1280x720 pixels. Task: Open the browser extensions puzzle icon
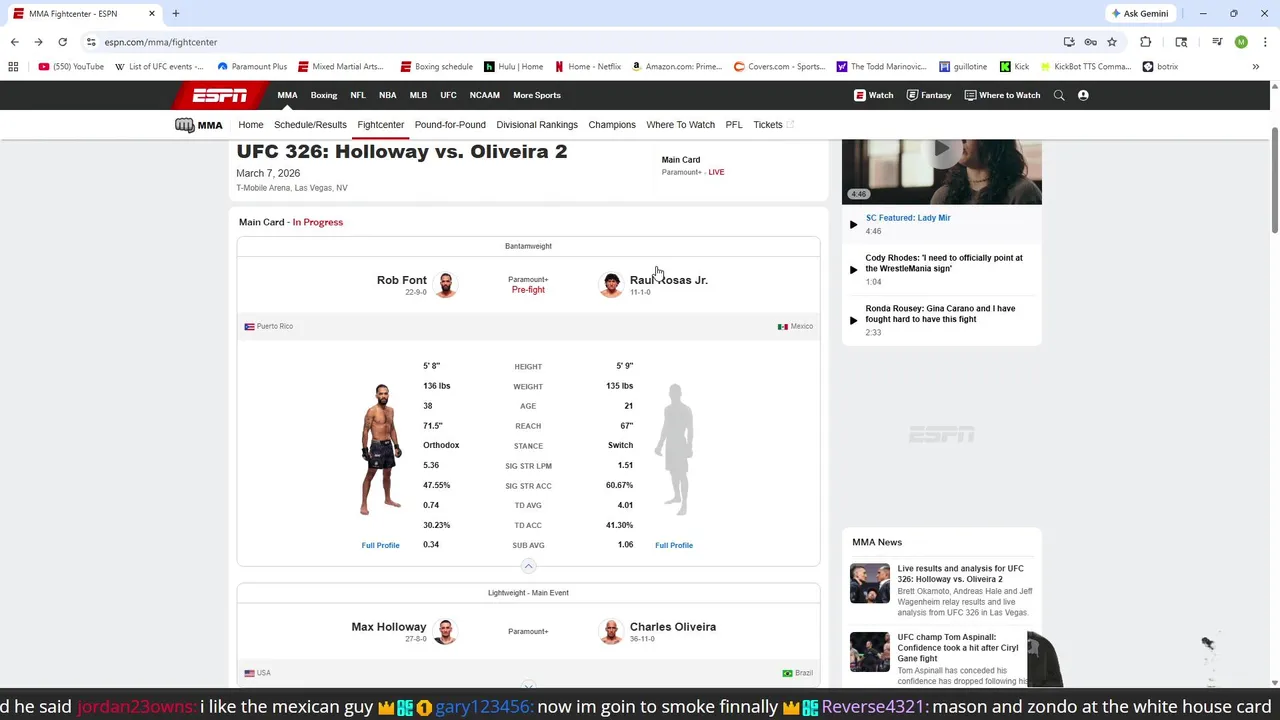(1146, 42)
